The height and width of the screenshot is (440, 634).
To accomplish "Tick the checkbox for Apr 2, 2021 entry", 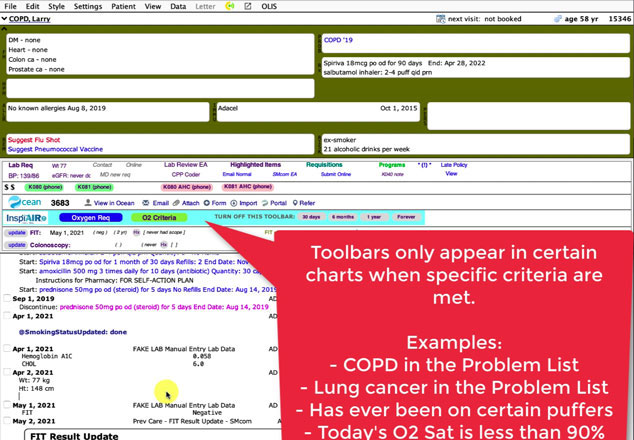I will [7, 372].
